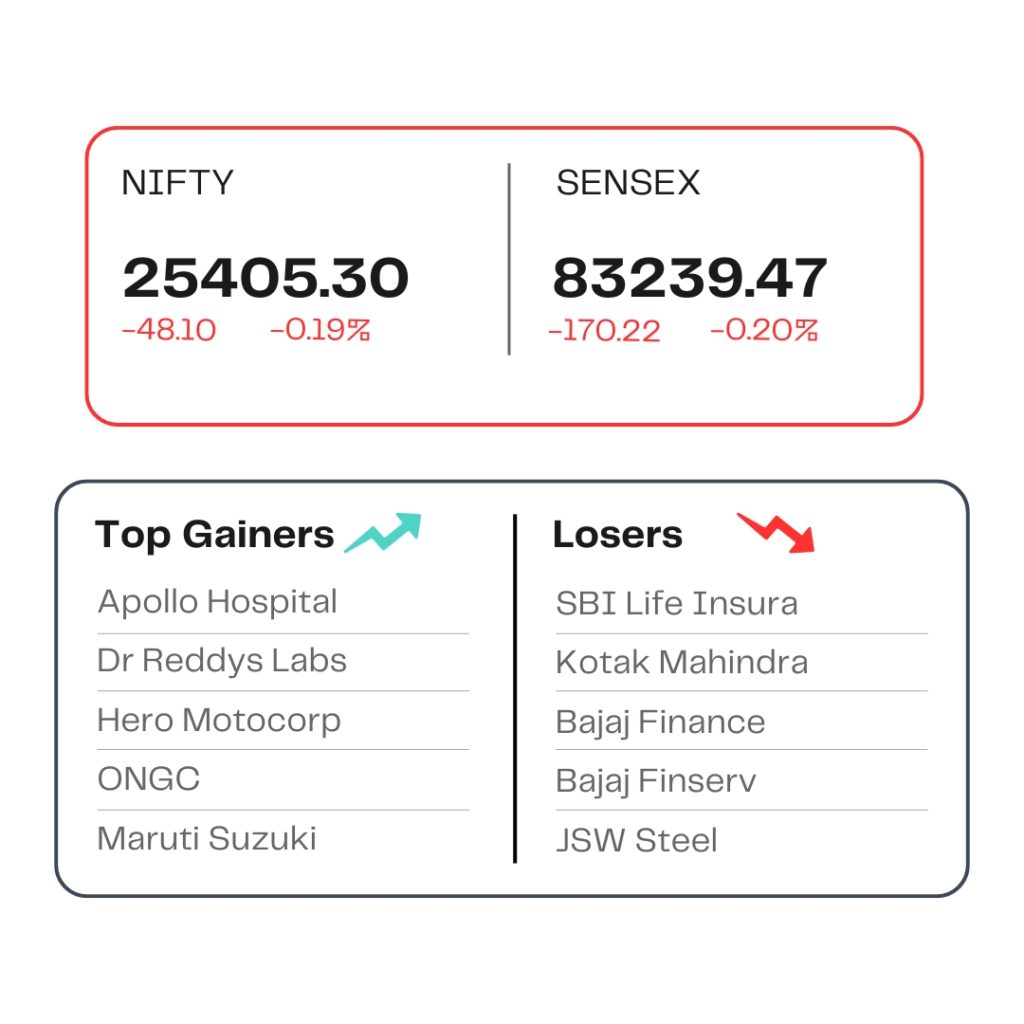Click the red downward trend arrow icon

776,533
